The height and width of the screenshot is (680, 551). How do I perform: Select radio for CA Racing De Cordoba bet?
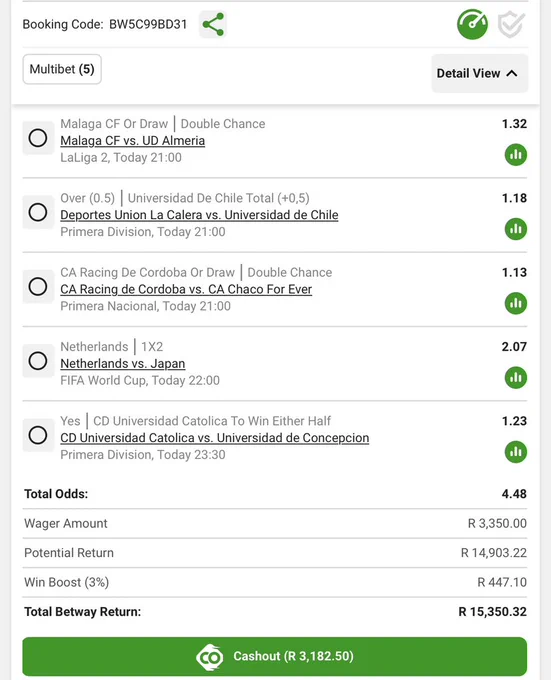tap(38, 287)
